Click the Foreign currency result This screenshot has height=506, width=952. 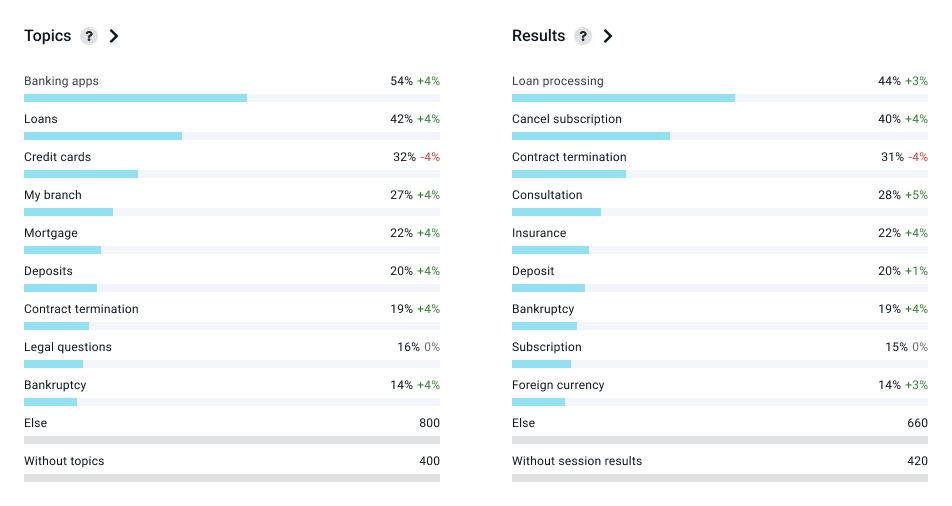point(558,385)
